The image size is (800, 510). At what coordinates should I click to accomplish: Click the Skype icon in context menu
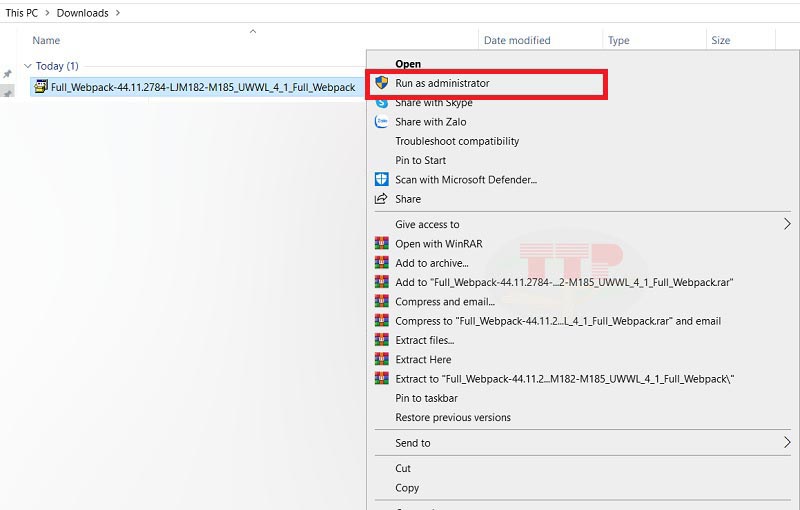381,102
